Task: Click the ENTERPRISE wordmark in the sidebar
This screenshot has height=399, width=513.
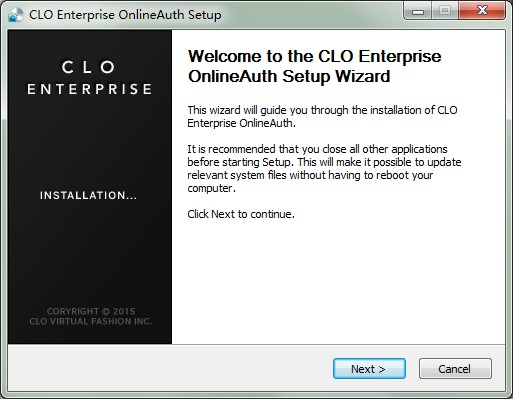Action: (89, 89)
